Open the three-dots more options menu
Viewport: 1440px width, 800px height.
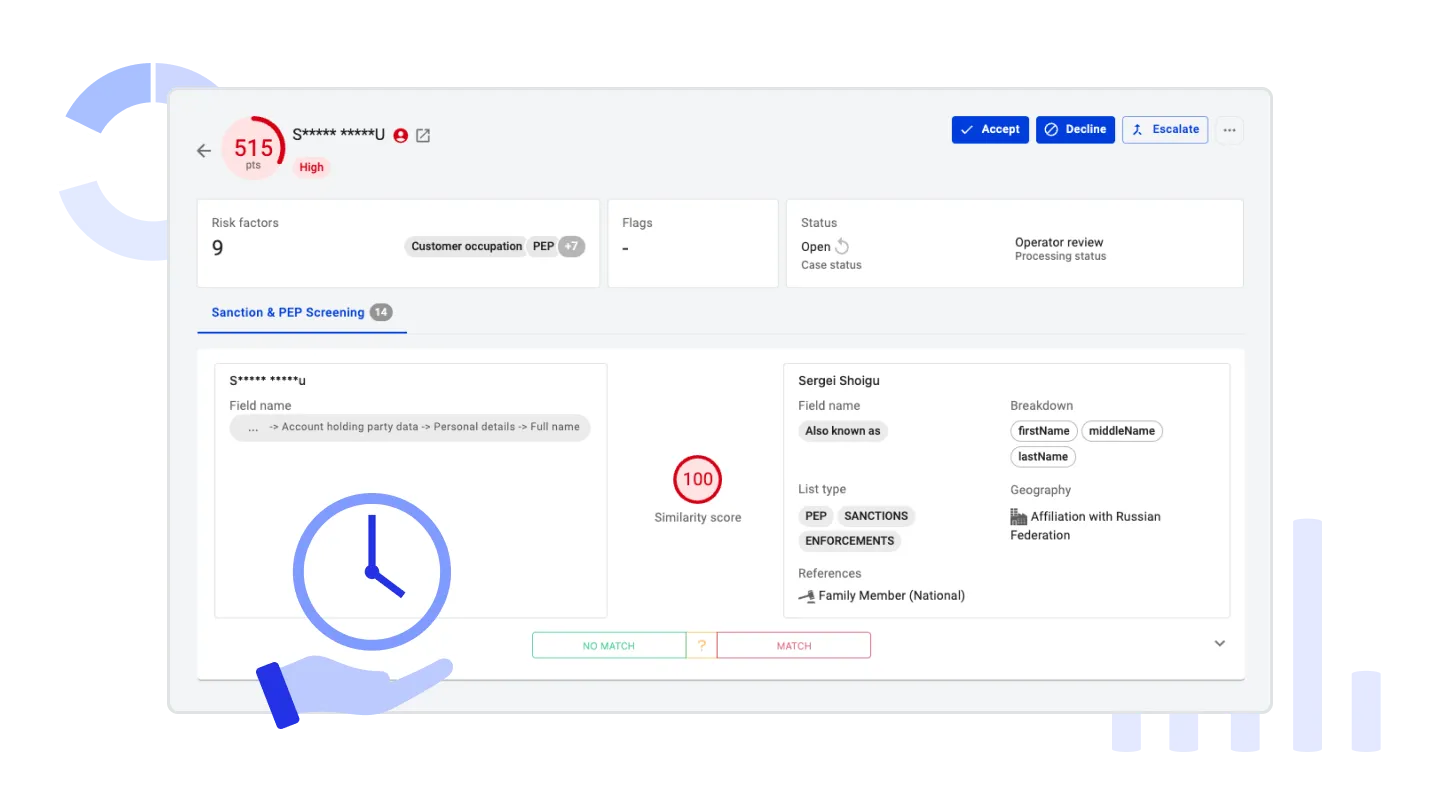1229,130
